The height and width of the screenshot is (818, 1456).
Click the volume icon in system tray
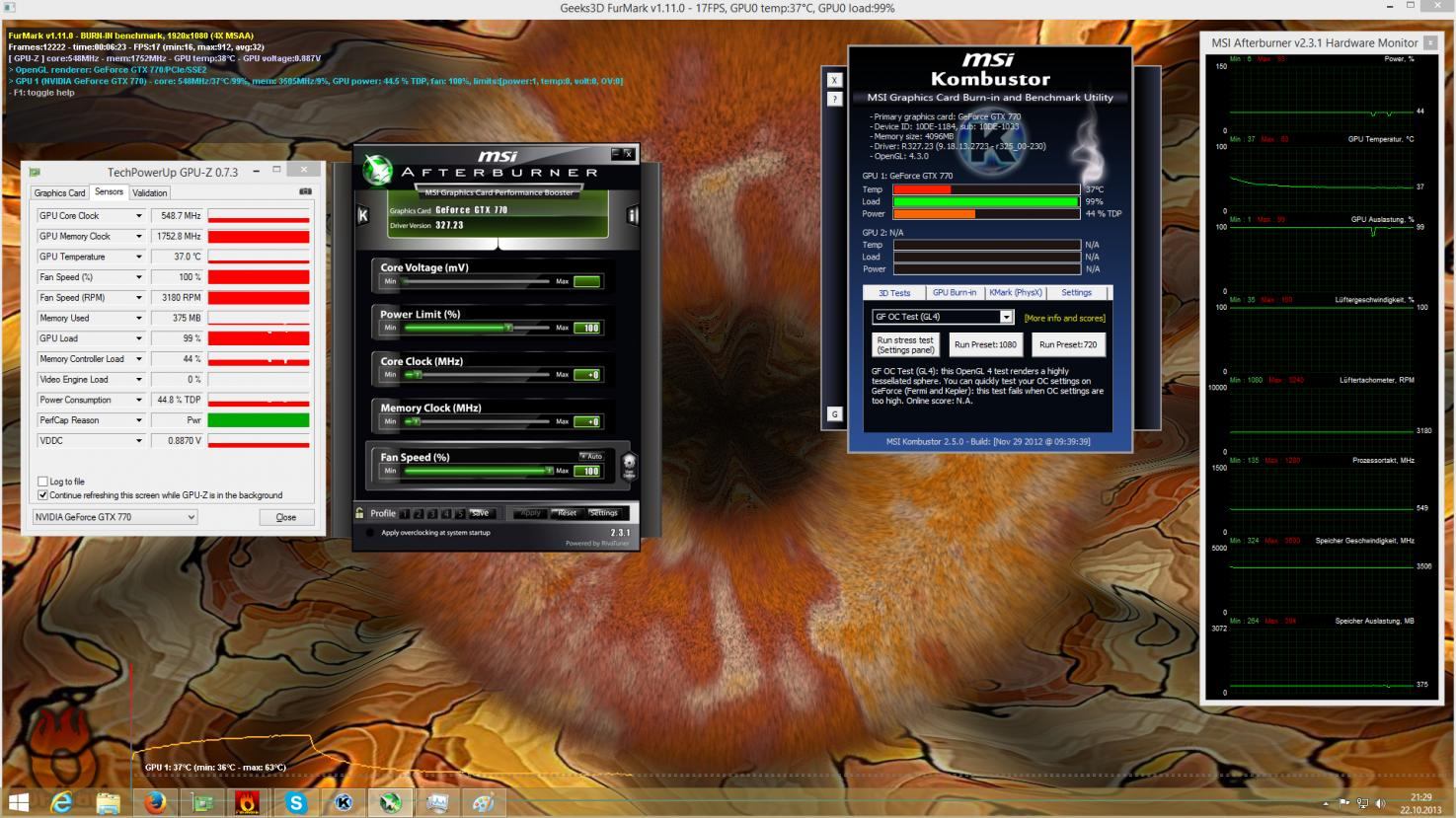(x=1380, y=803)
